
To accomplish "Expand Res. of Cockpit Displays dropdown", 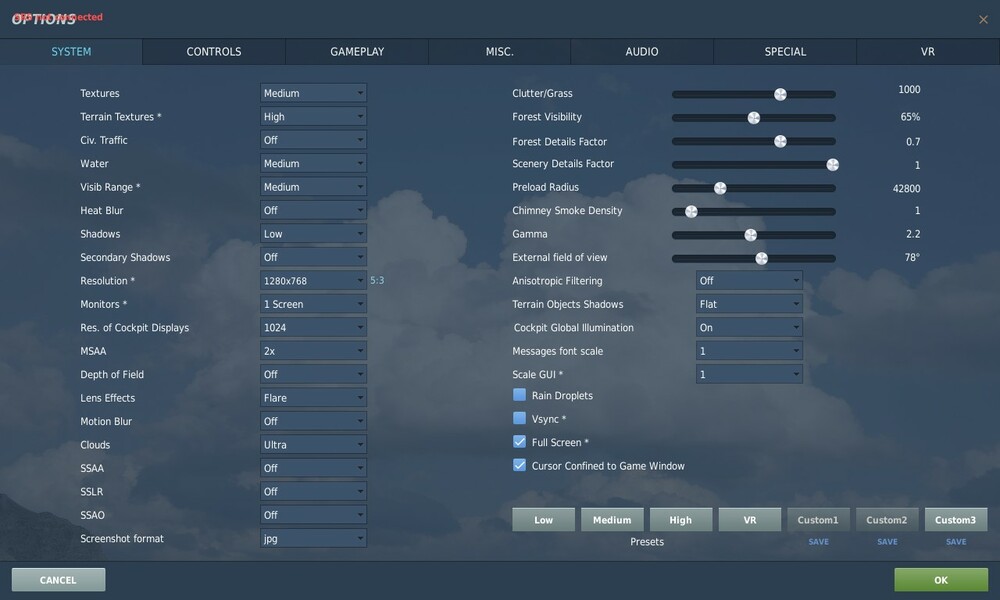I will pos(313,328).
